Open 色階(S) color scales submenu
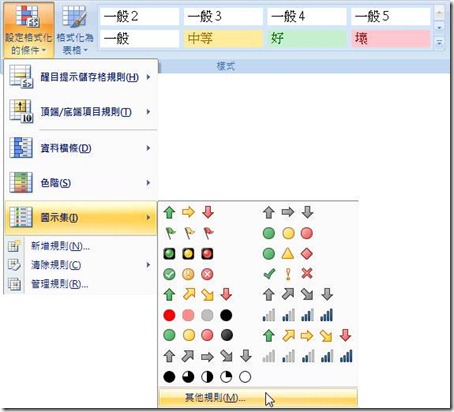This screenshot has width=454, height=412. tap(81, 183)
